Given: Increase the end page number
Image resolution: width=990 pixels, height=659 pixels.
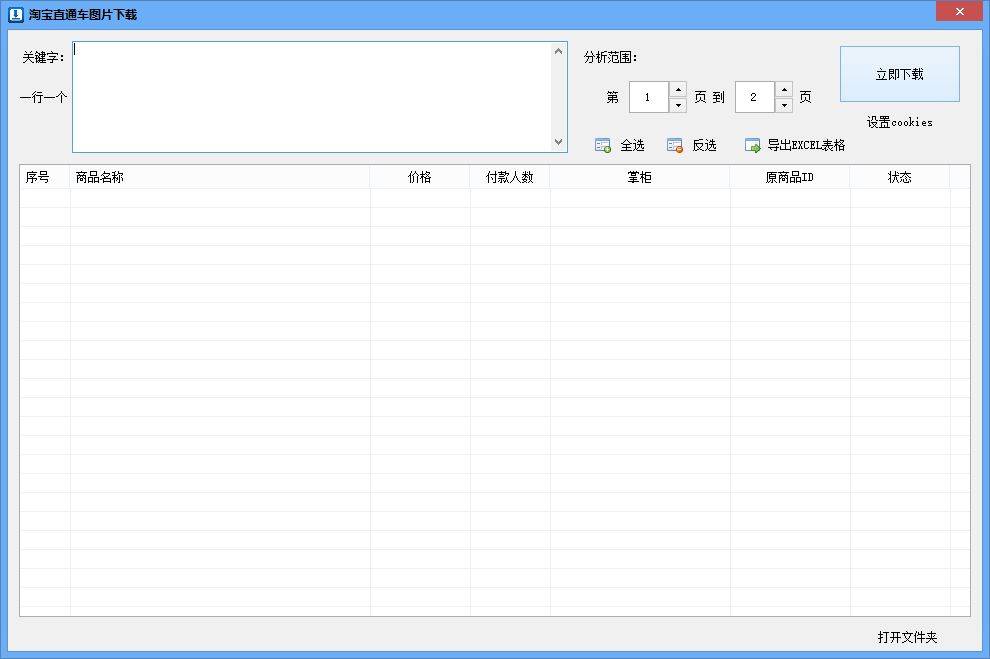Looking at the screenshot, I should coord(784,90).
